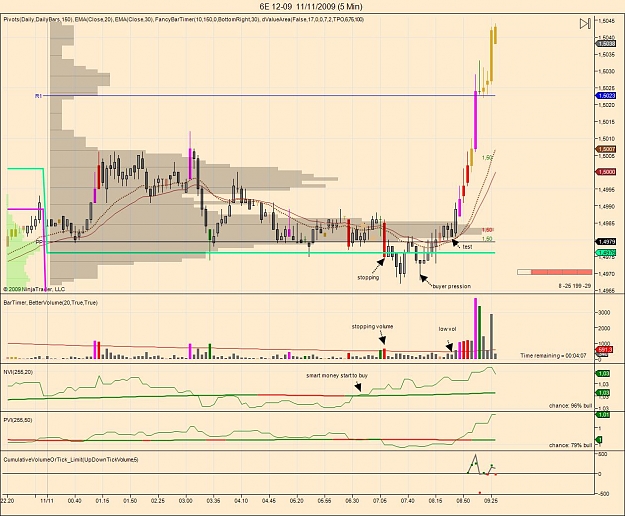Click the 1.5015 price axis label

pyautogui.click(x=606, y=122)
